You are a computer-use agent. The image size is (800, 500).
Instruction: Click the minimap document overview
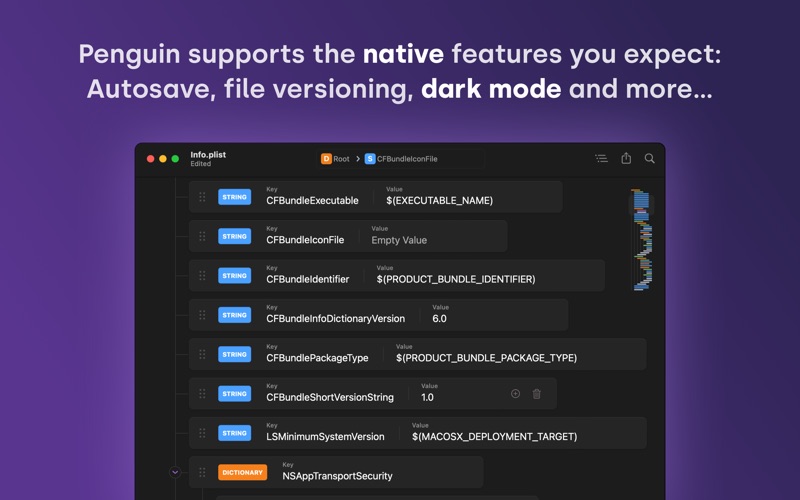point(642,240)
